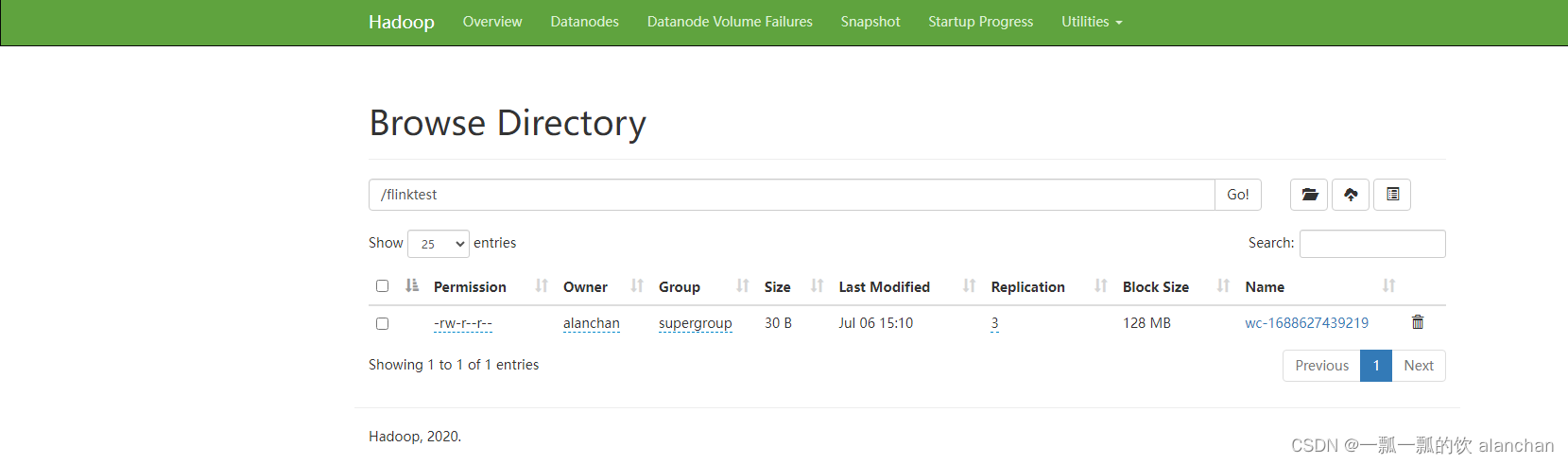
Task: Click the Block Size column header
Action: pyautogui.click(x=1156, y=287)
